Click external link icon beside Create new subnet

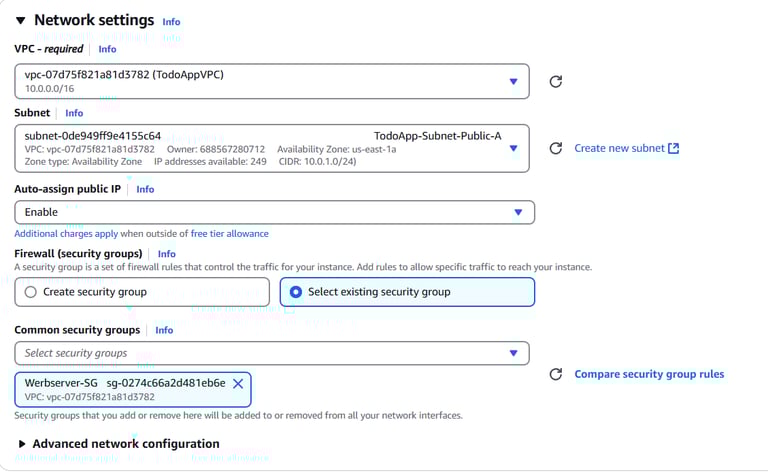point(673,148)
